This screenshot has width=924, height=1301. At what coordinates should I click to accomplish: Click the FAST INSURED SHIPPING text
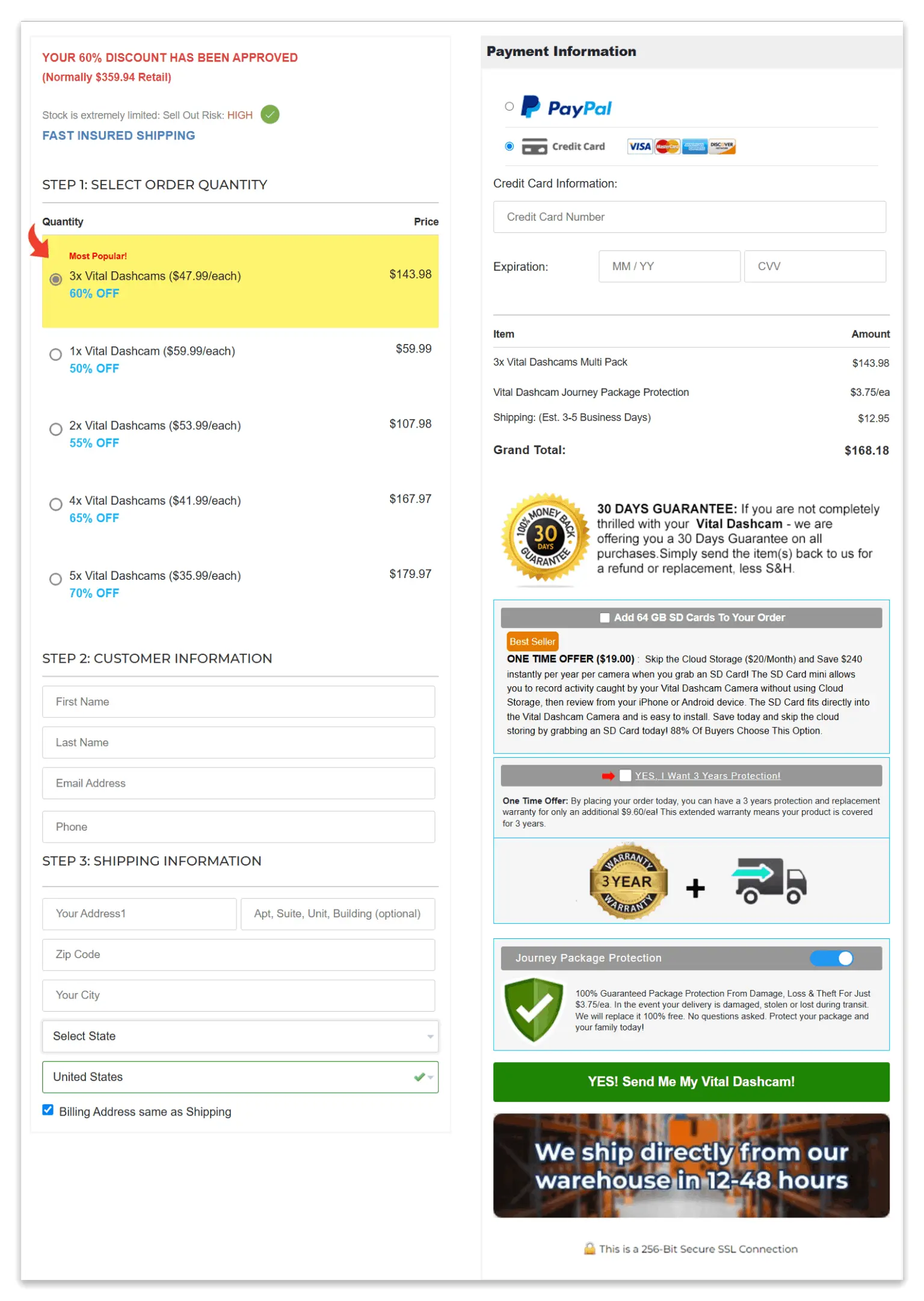[x=119, y=135]
